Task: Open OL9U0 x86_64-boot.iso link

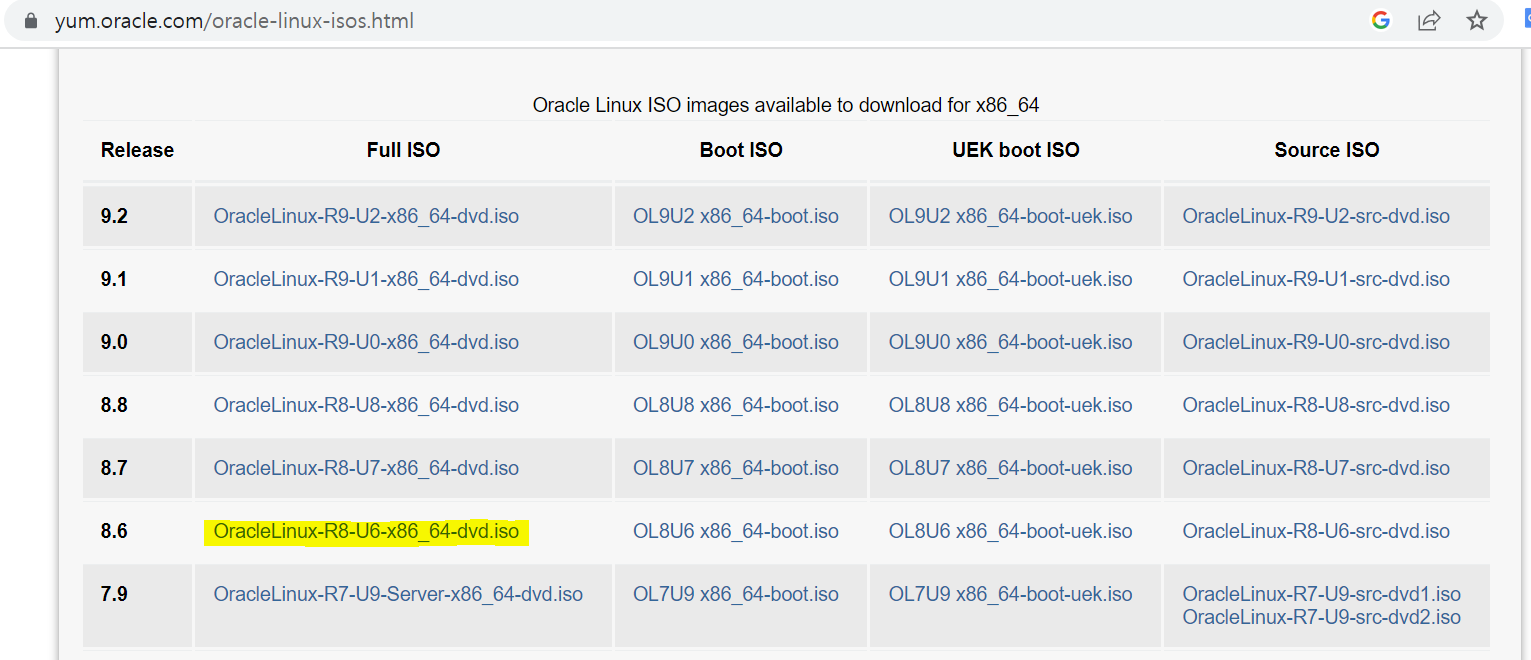Action: (736, 342)
